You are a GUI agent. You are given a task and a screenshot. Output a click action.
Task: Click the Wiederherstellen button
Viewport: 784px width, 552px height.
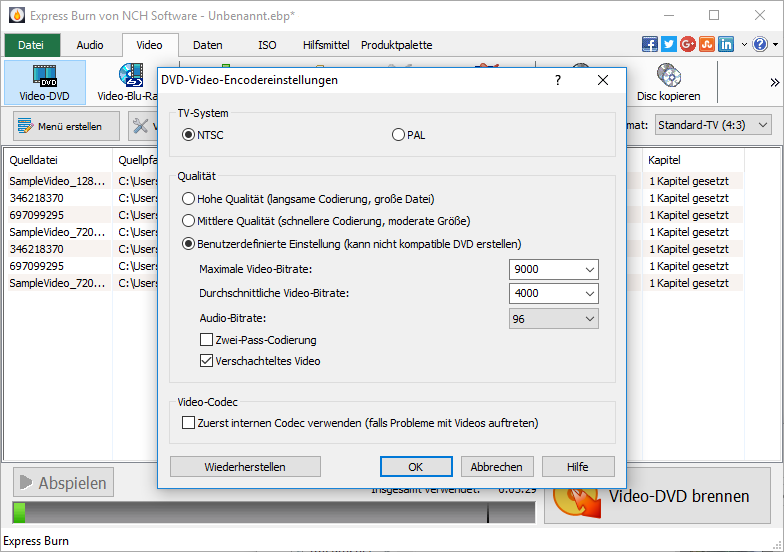tap(245, 467)
